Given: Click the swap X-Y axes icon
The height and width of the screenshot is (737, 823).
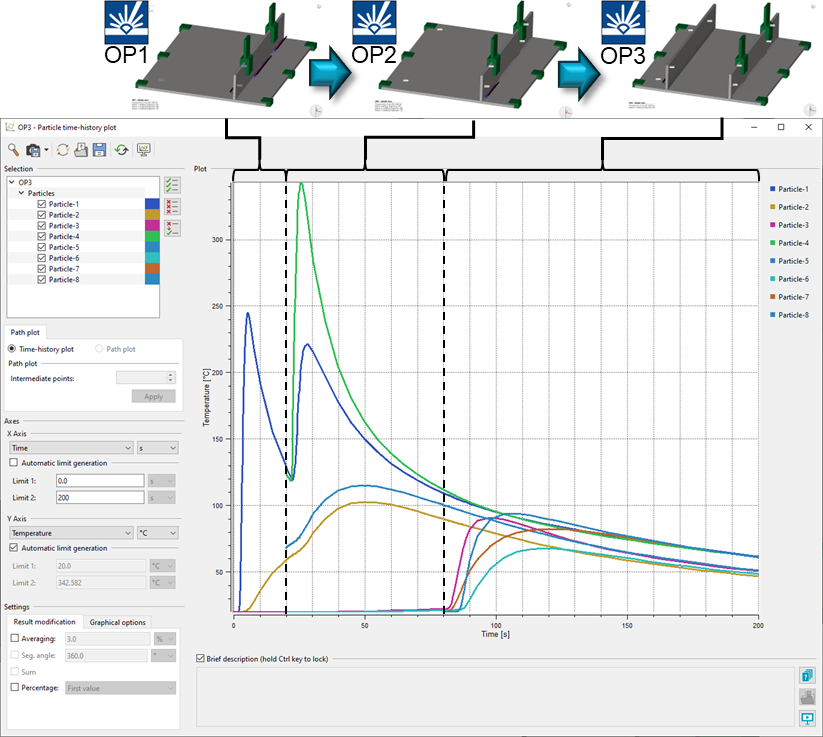Looking at the screenshot, I should pos(62,150).
